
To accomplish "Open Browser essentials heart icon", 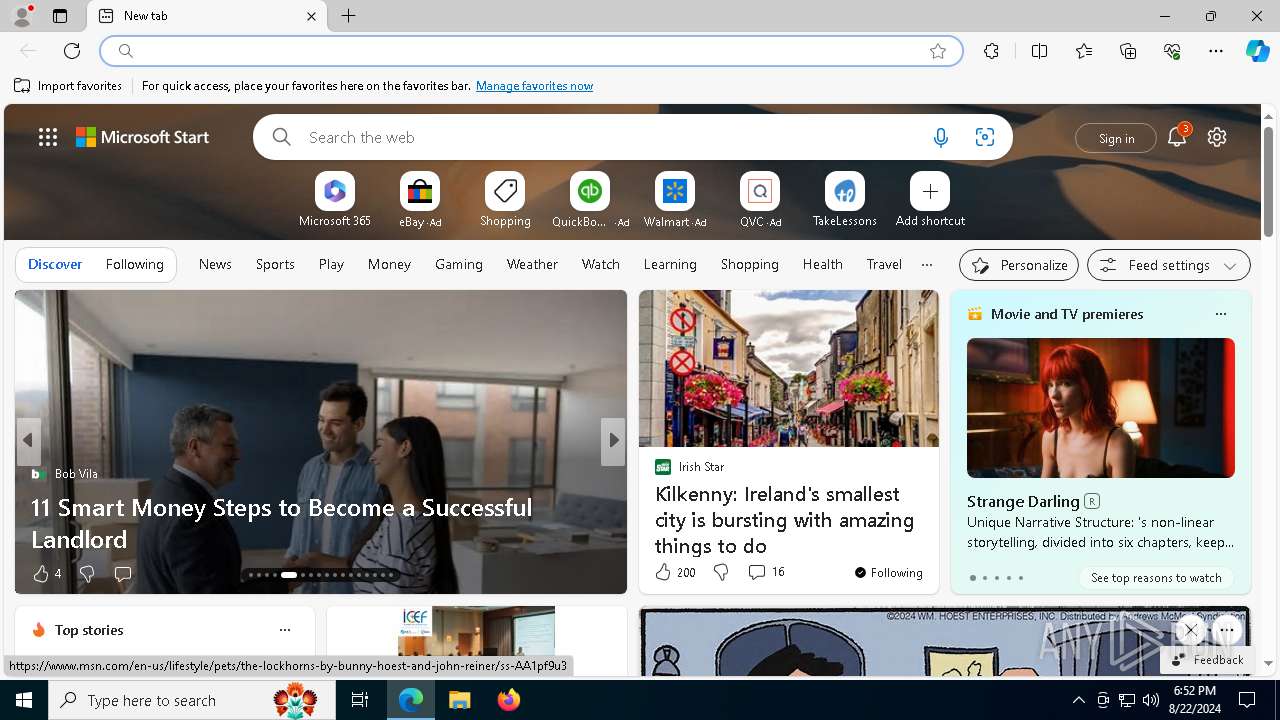I will [x=1172, y=51].
